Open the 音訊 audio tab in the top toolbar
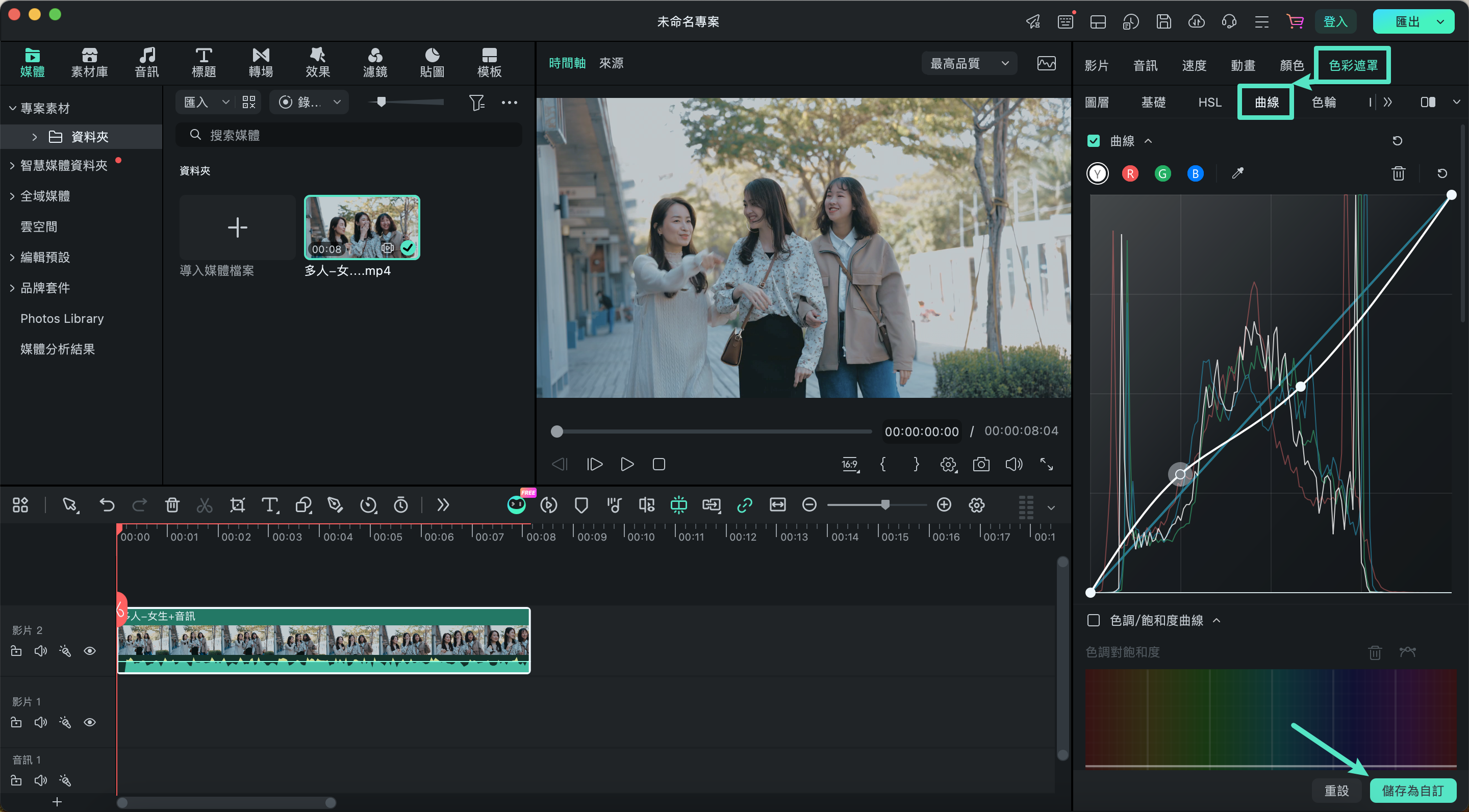1469x812 pixels. pos(146,62)
